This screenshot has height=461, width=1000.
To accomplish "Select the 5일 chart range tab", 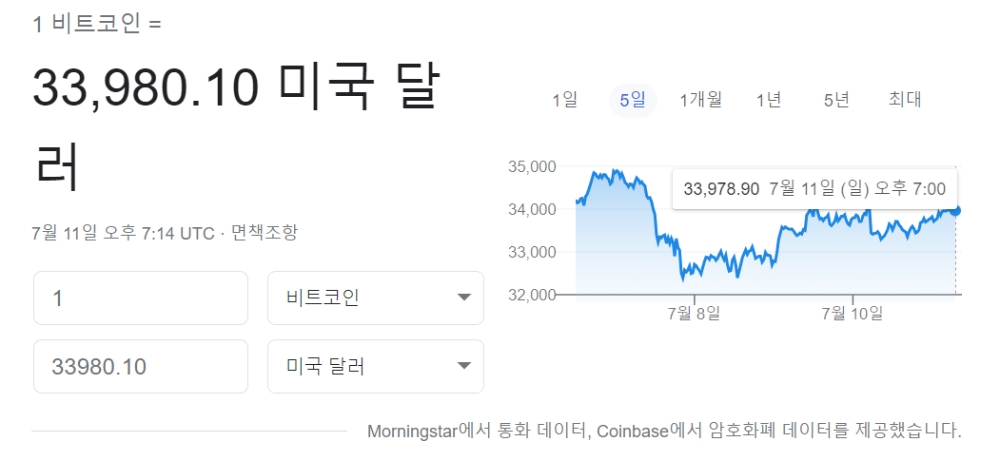I will click(633, 100).
